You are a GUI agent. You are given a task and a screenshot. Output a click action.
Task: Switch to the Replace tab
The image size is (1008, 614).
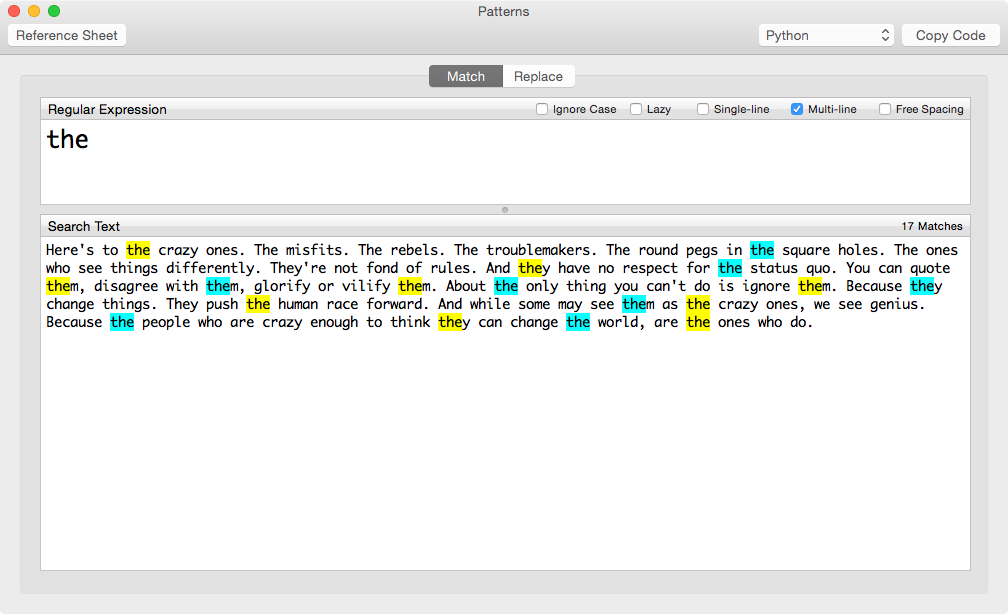click(x=538, y=77)
